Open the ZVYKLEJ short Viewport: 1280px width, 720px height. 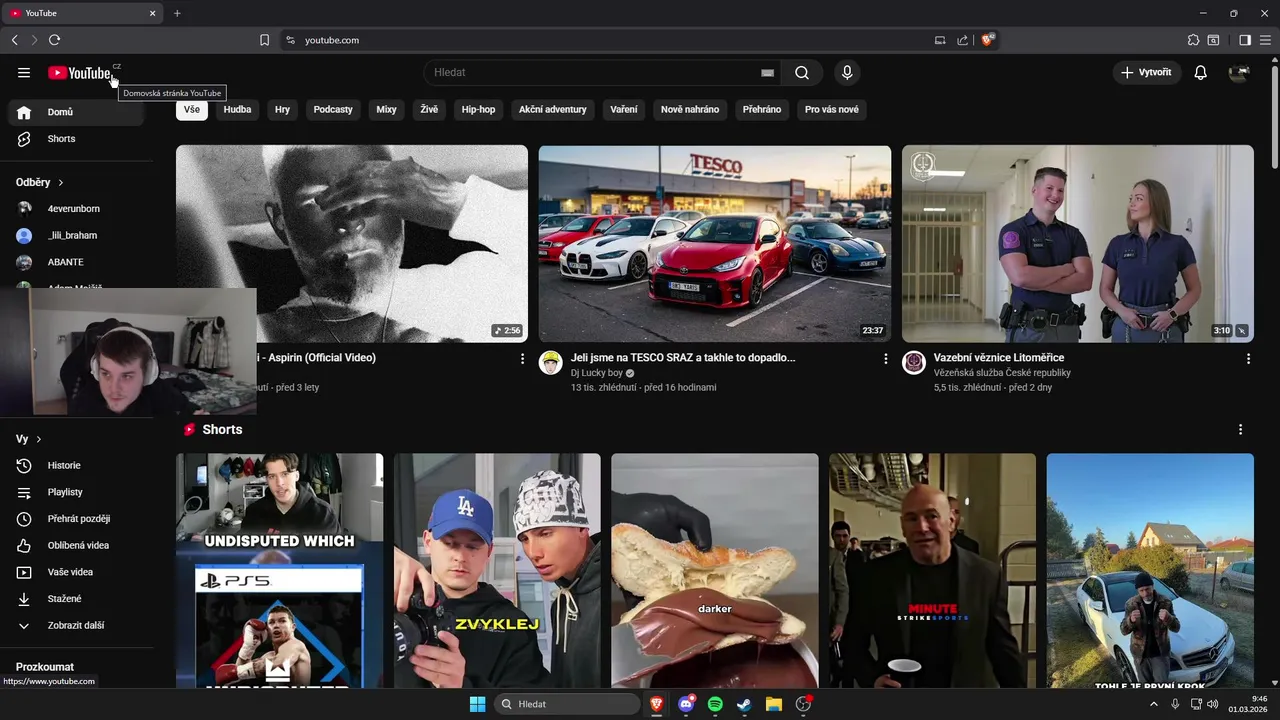click(497, 571)
